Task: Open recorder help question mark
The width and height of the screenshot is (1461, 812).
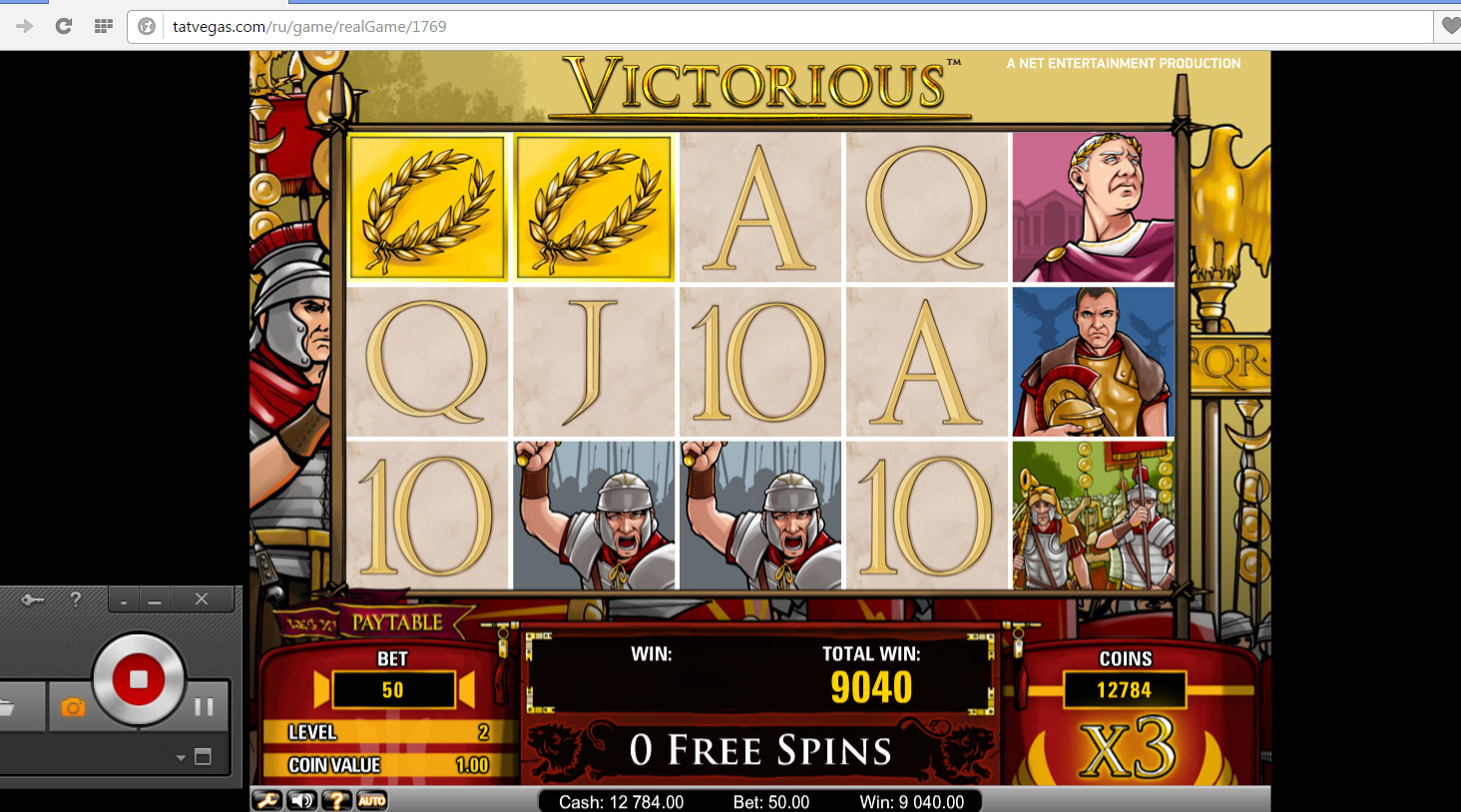Action: tap(75, 599)
